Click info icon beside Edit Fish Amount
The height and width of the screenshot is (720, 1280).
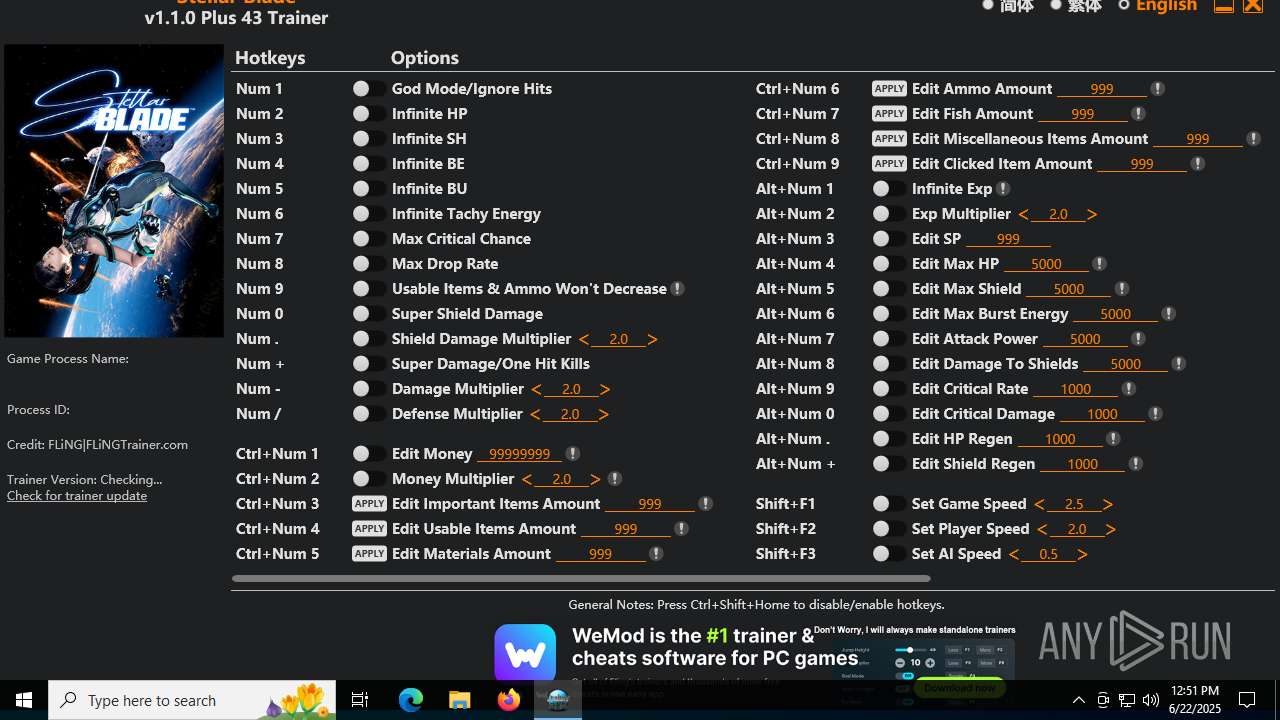coord(1138,114)
